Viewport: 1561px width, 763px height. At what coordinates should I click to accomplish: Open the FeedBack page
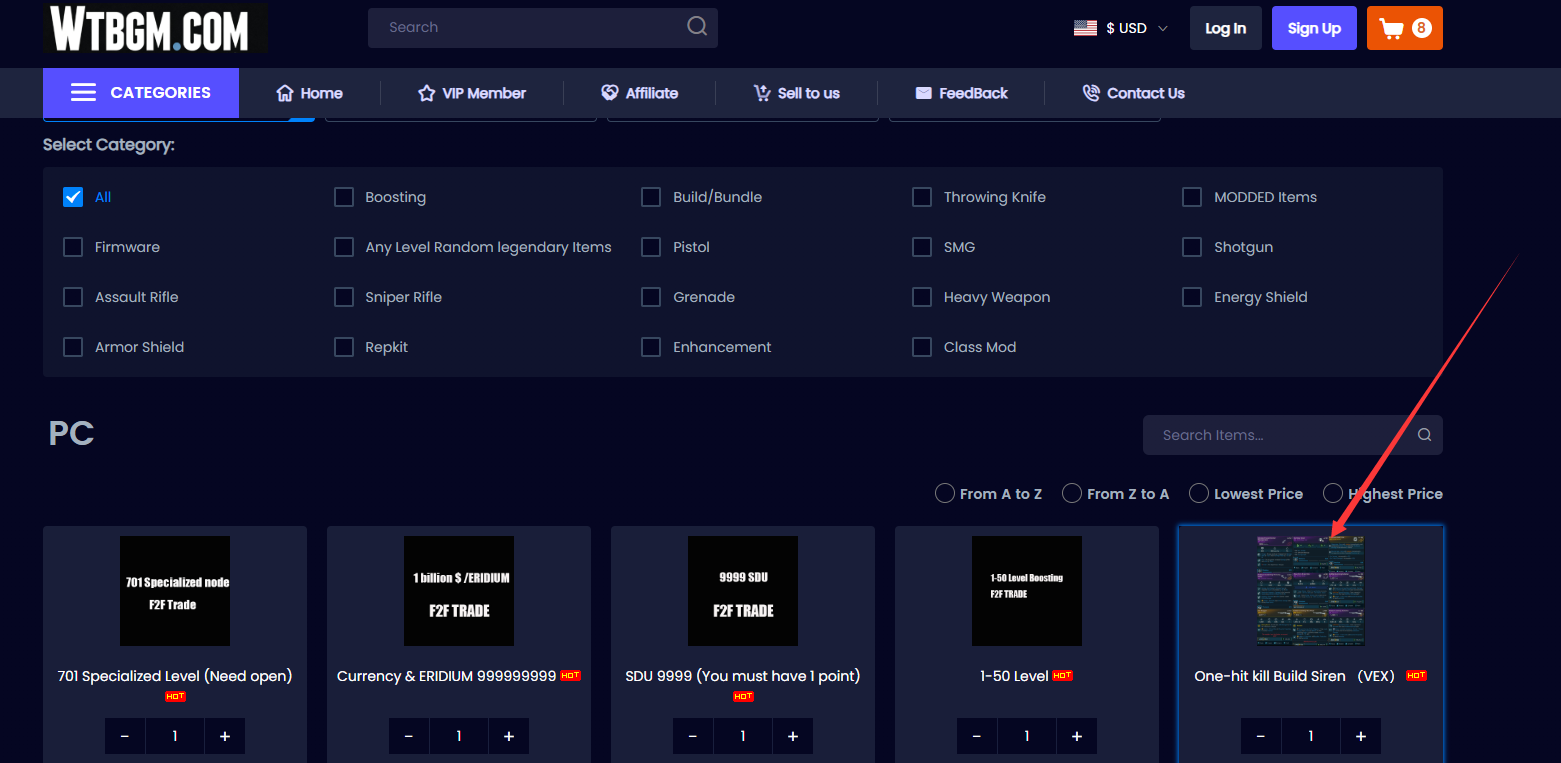click(x=962, y=93)
